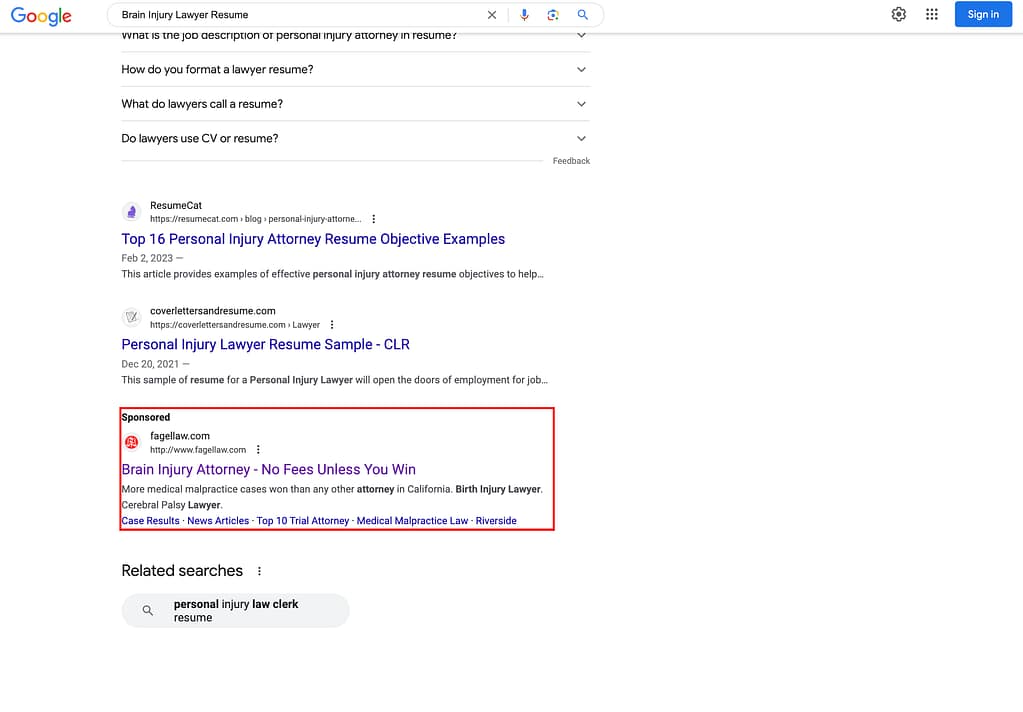
Task: Click the Sign in button
Action: point(983,14)
